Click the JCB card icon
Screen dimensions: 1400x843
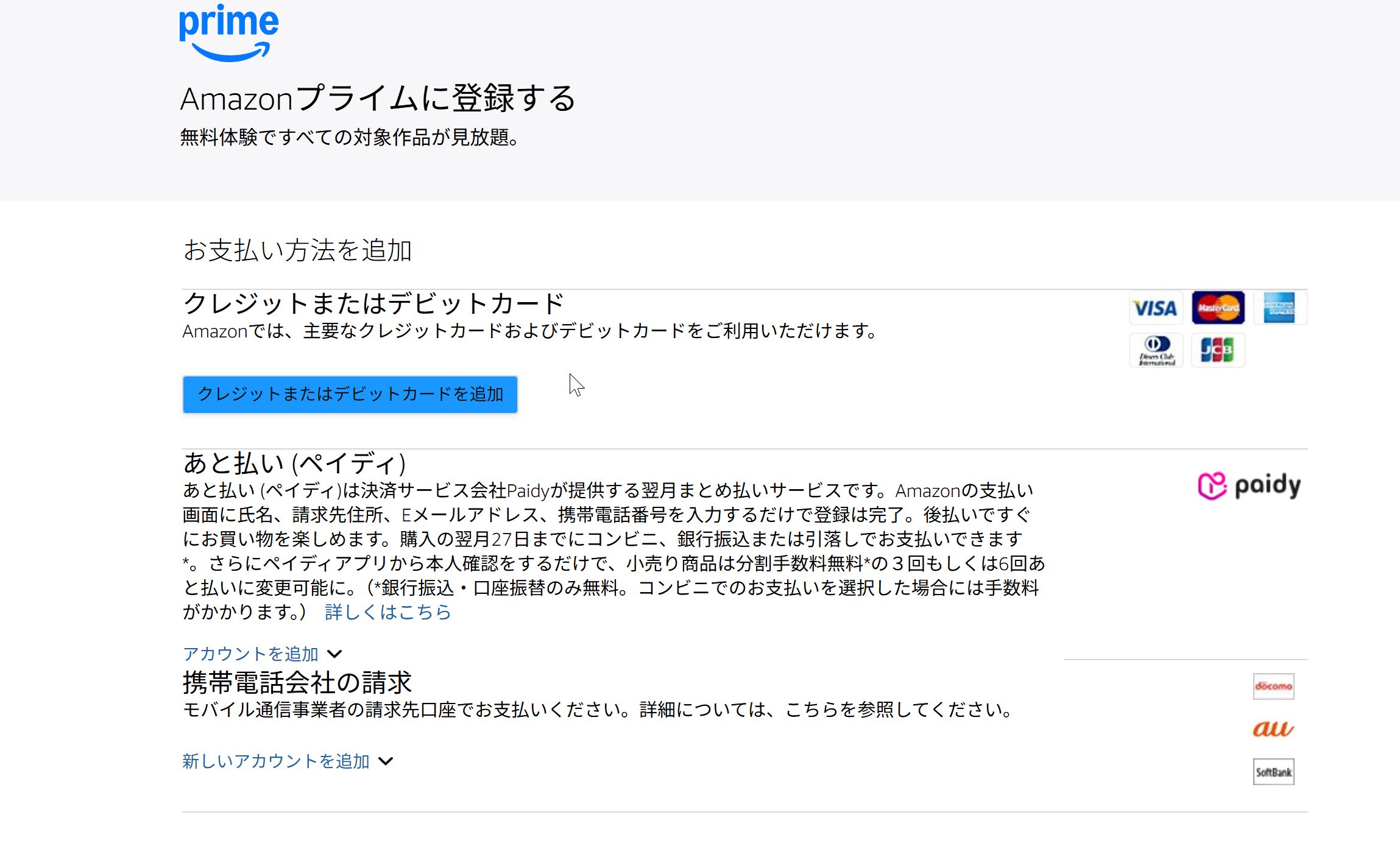tap(1217, 350)
